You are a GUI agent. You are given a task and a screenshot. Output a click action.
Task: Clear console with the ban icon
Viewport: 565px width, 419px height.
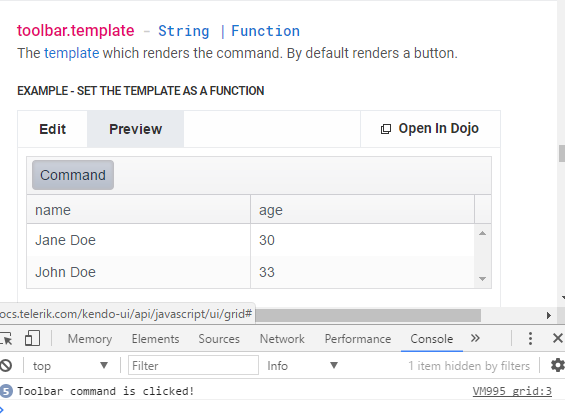pos(6,366)
